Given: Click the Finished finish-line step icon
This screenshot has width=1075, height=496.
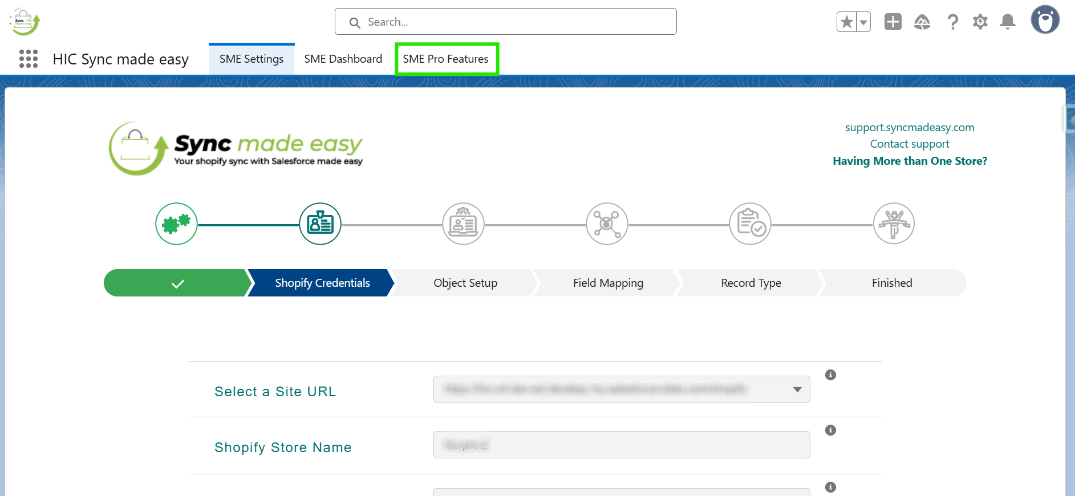Looking at the screenshot, I should pyautogui.click(x=893, y=224).
